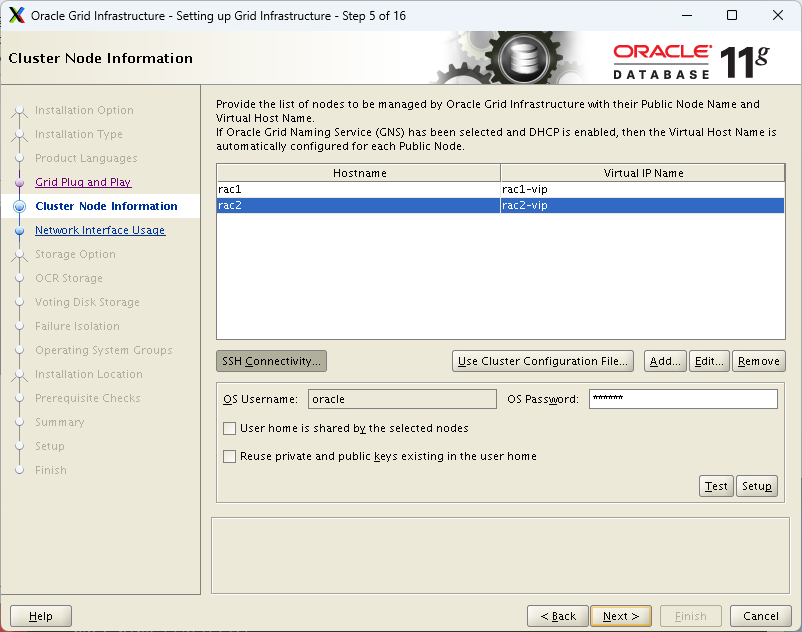Screen dimensions: 802x632
Task: Click the Network Interface Usage step marker
Action: (x=19, y=231)
